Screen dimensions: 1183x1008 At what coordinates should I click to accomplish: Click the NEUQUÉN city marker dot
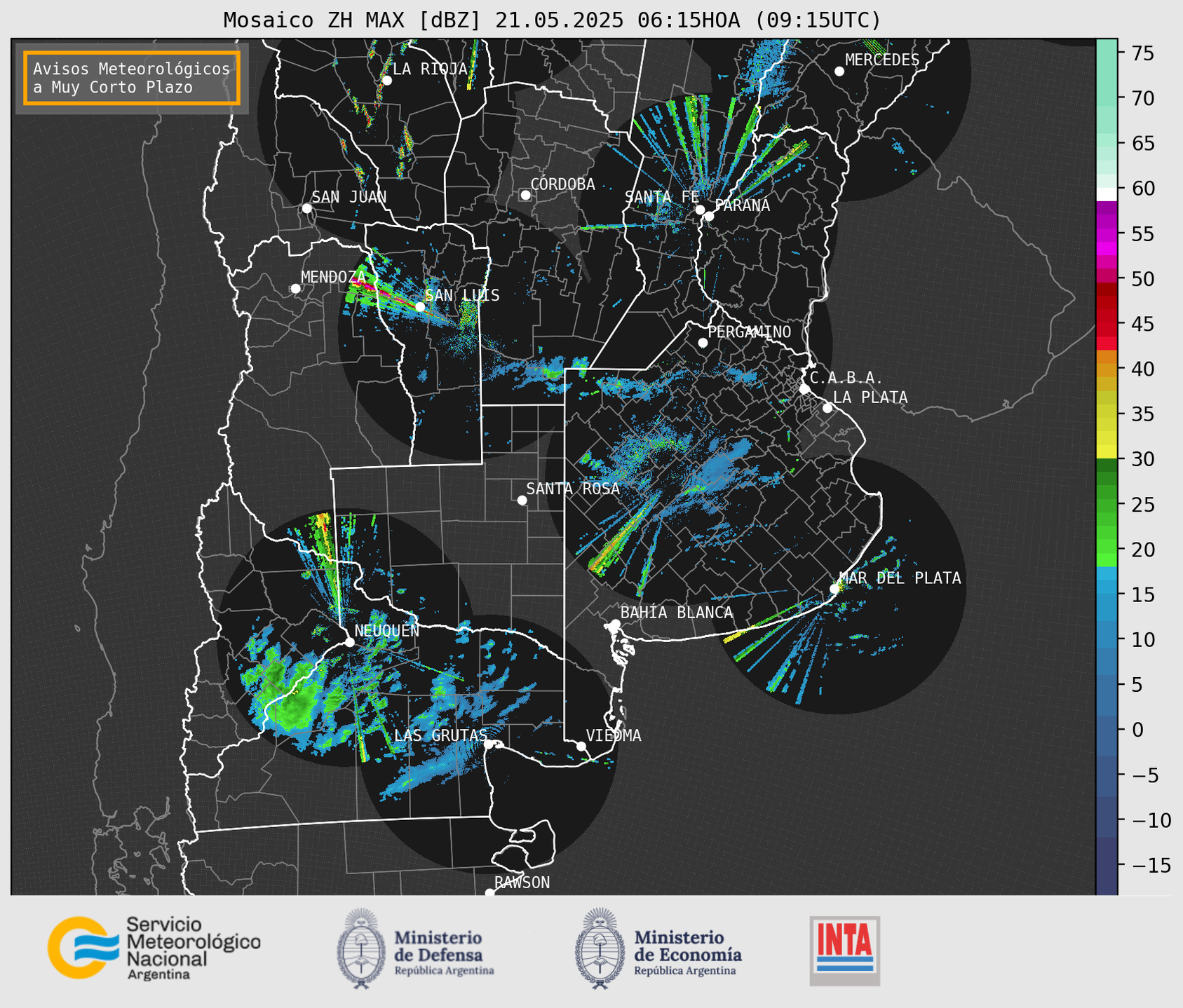coord(349,642)
